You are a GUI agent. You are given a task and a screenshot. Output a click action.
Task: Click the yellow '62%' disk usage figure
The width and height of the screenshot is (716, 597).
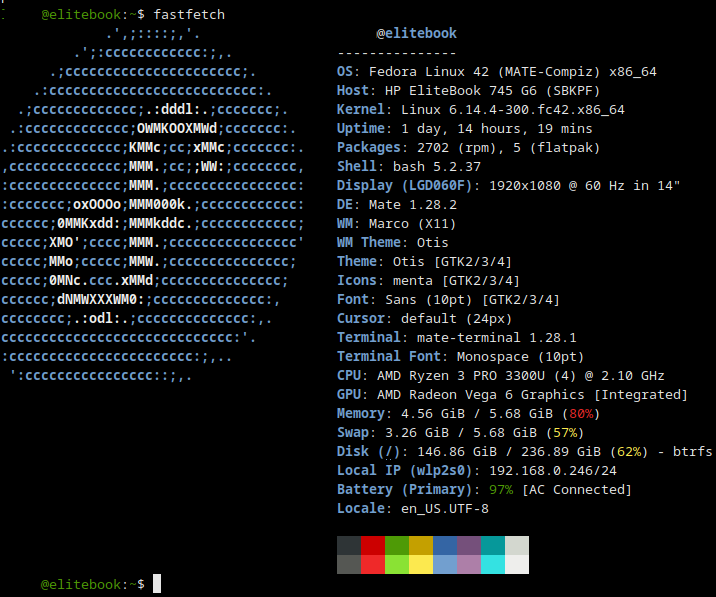(x=629, y=452)
